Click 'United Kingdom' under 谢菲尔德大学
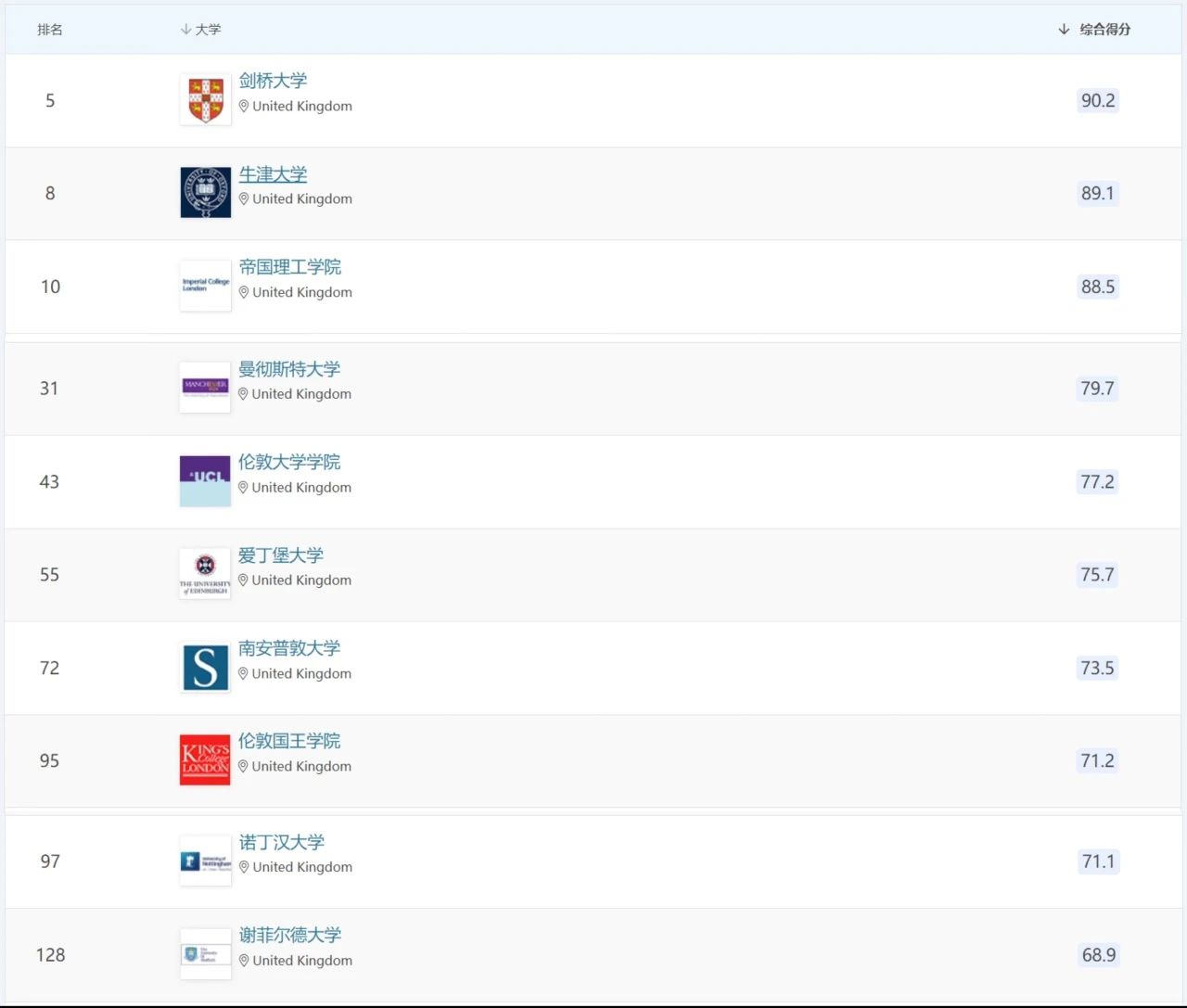The image size is (1187, 1008). (302, 961)
